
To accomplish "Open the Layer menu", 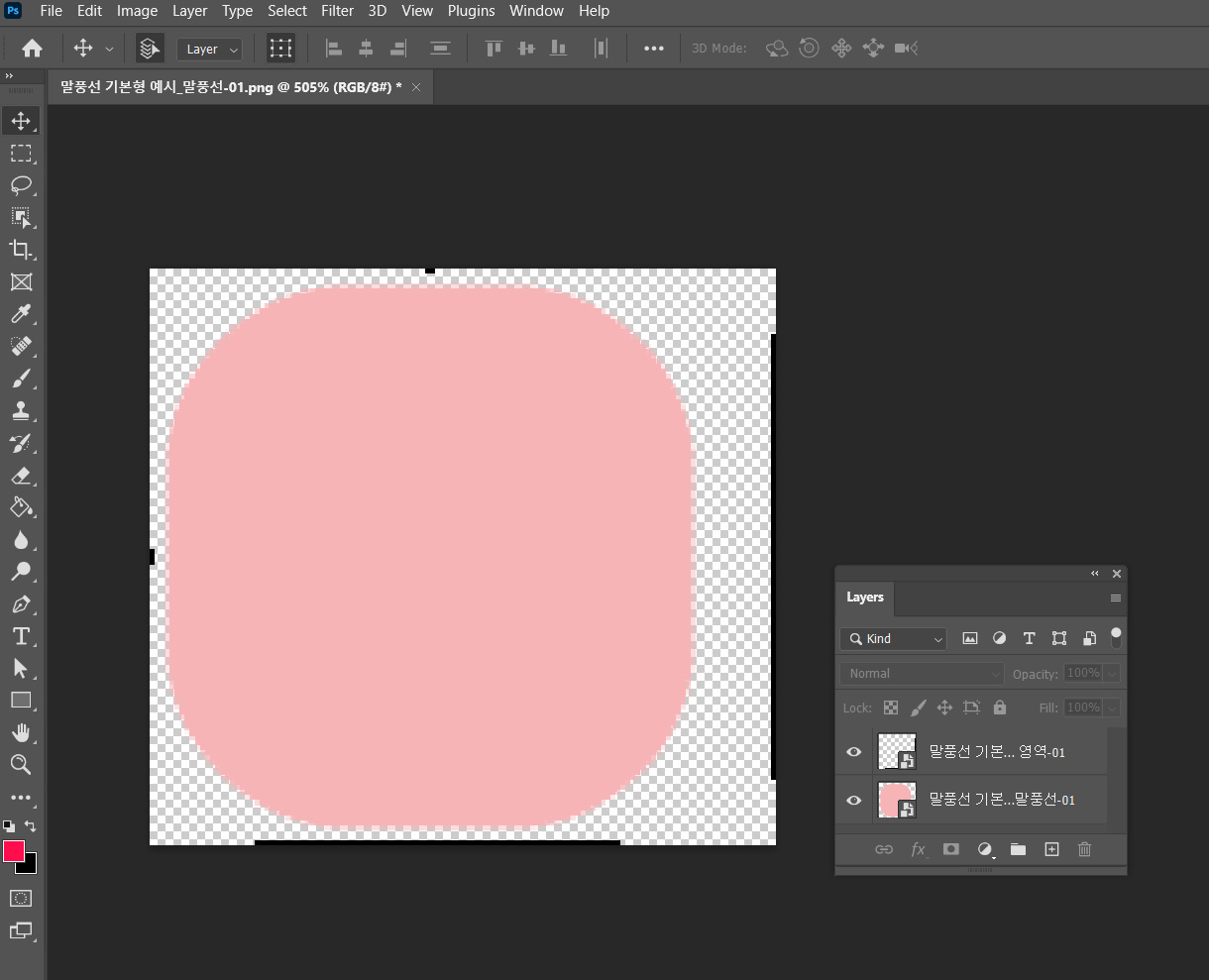I will (x=189, y=11).
